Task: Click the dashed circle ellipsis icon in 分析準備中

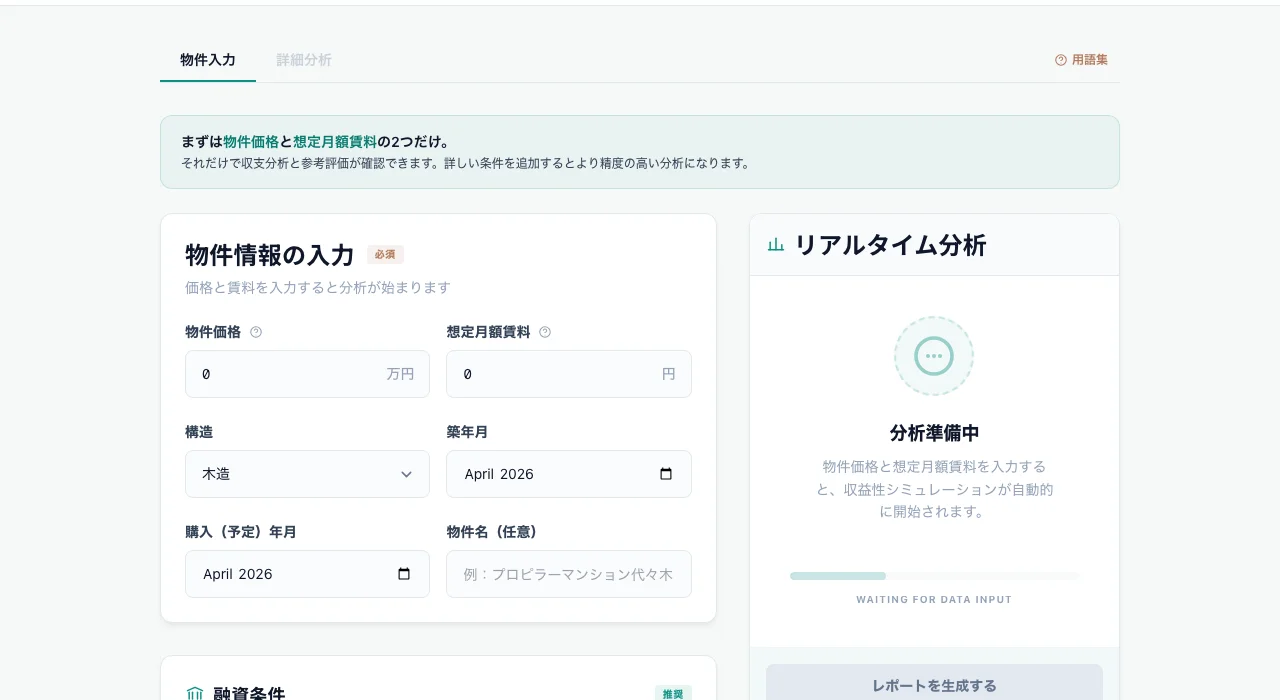Action: tap(933, 355)
